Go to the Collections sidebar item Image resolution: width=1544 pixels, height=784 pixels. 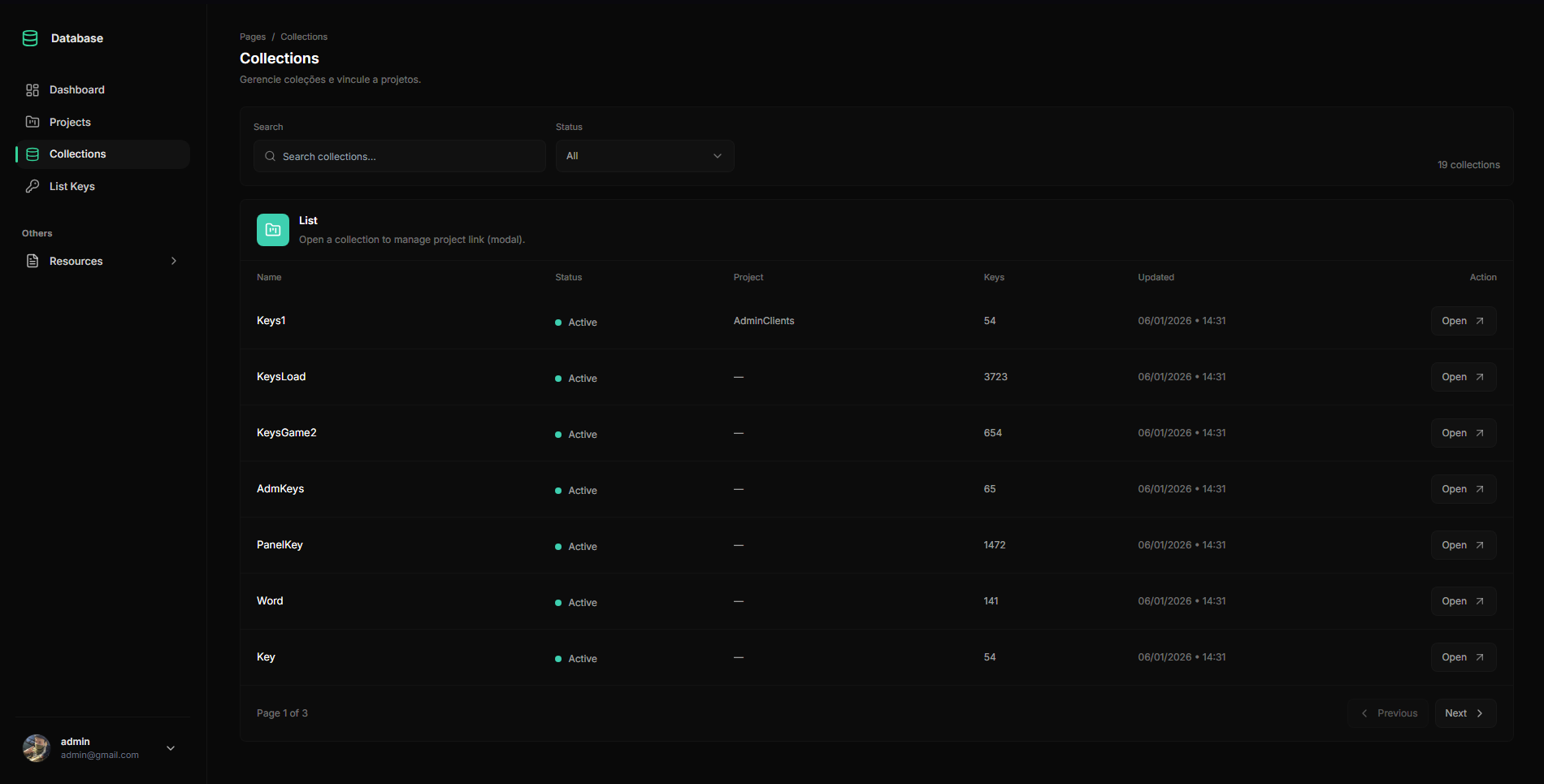click(77, 154)
